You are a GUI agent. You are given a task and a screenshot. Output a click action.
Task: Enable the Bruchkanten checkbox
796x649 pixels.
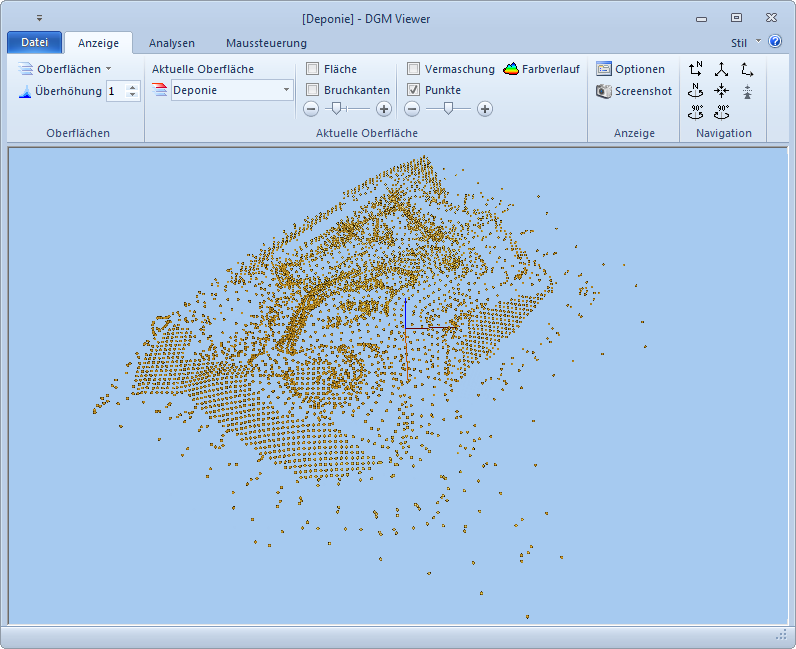tap(313, 90)
